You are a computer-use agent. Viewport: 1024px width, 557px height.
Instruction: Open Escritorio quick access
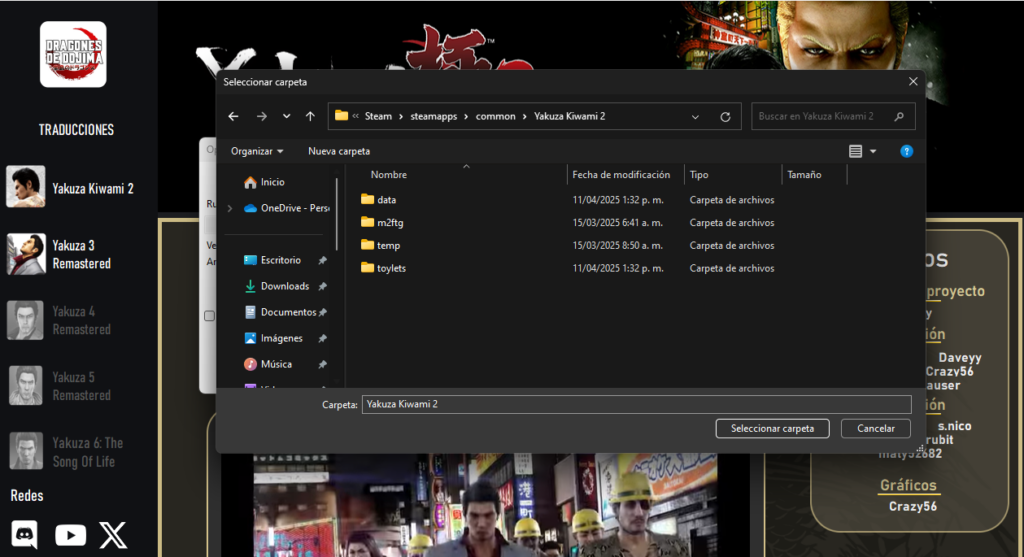(272, 260)
